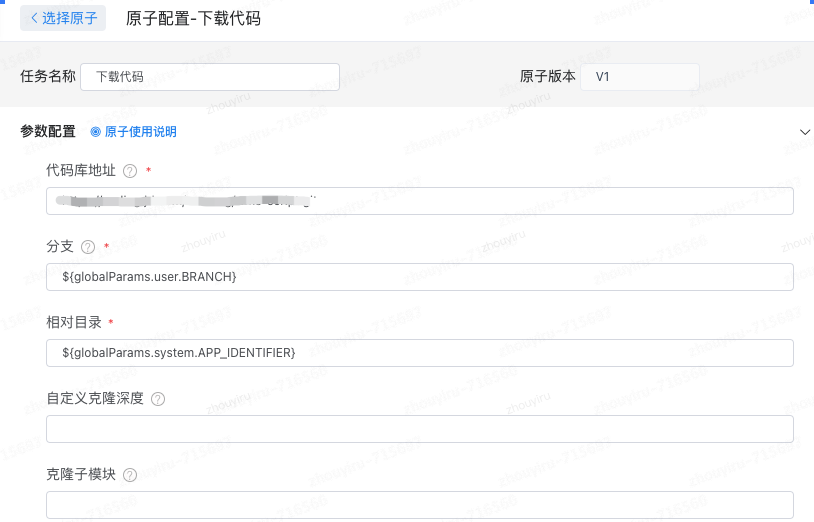Click the 任务名称 label
Image resolution: width=814 pixels, height=522 pixels.
pyautogui.click(x=48, y=77)
